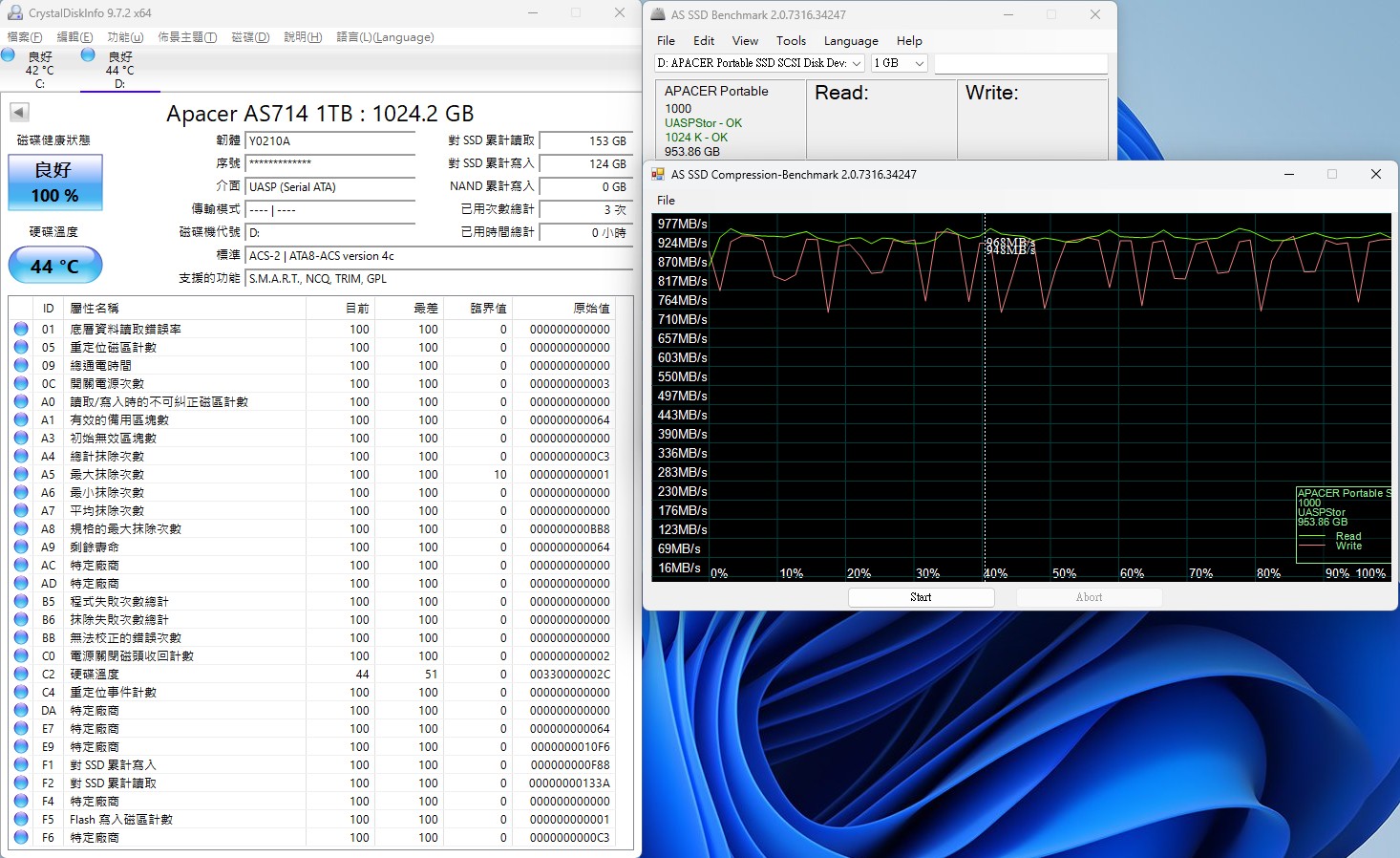
Task: Open the 功能(u) menu in CrystalDiskInfo
Action: tap(125, 37)
